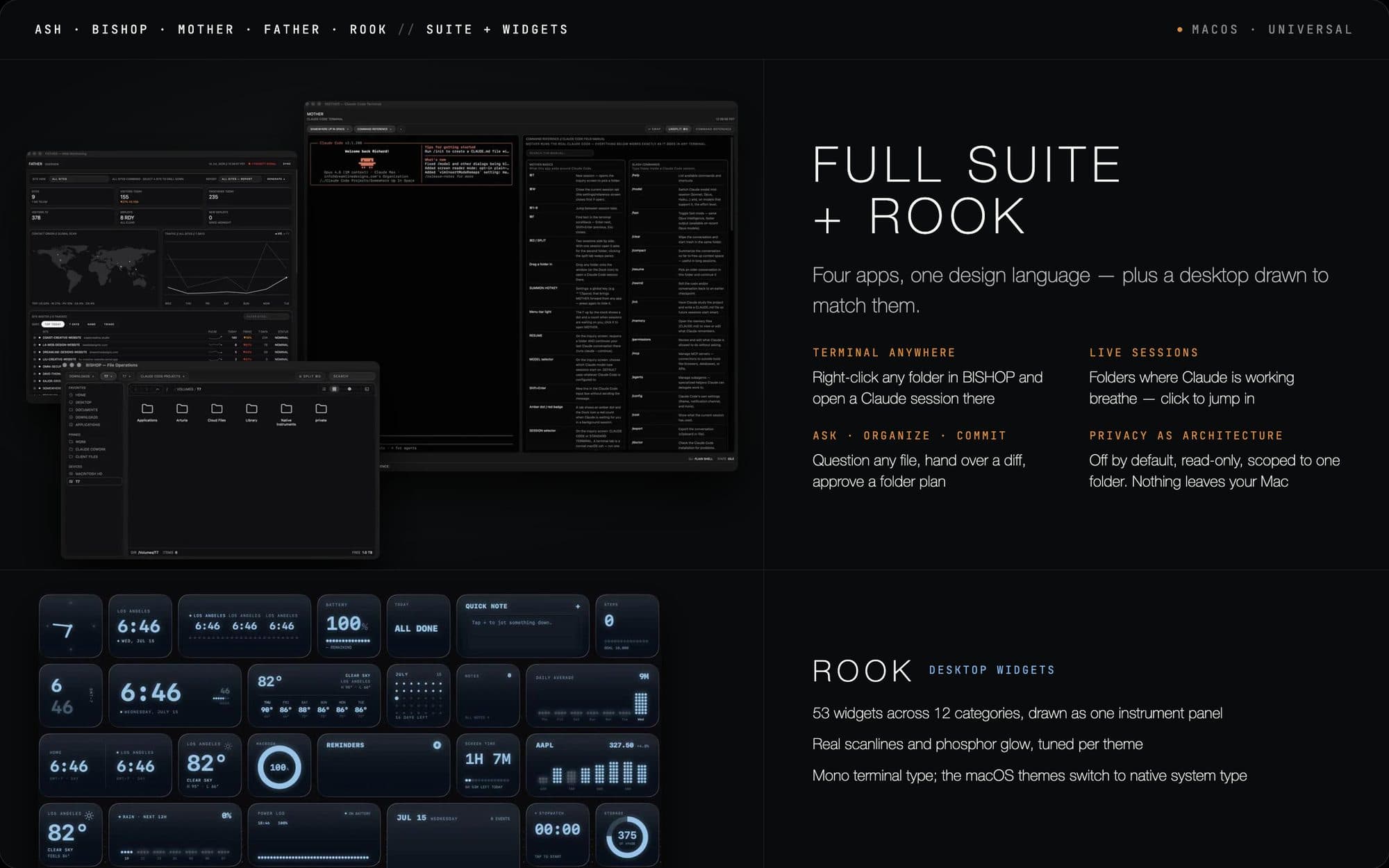This screenshot has height=868, width=1389.
Task: Click Sync button in FATHER header
Action: point(287,164)
